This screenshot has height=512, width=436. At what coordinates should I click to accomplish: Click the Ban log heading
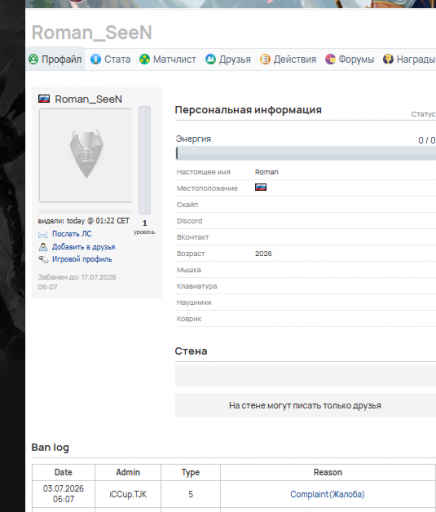point(50,447)
